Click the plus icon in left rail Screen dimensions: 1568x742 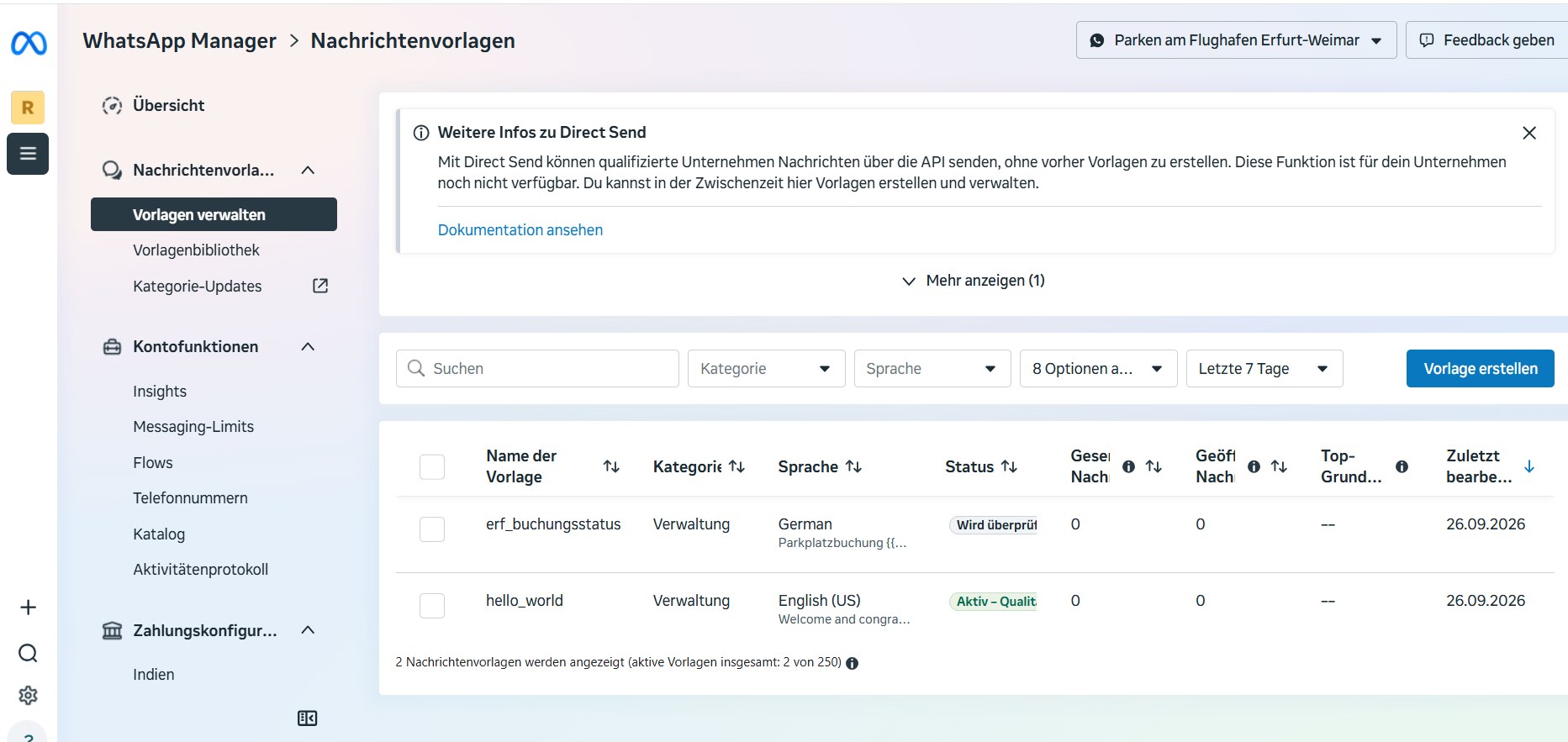tap(28, 608)
